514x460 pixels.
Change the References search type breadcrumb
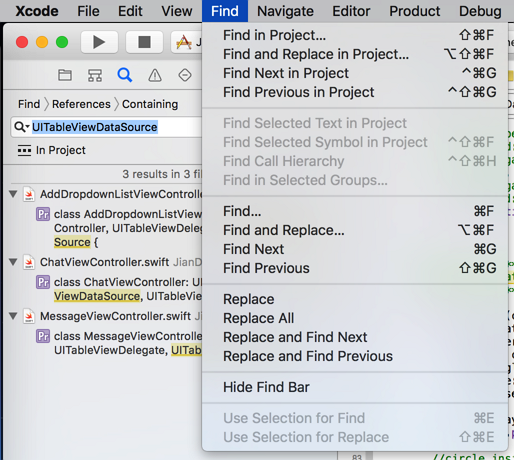pos(81,104)
